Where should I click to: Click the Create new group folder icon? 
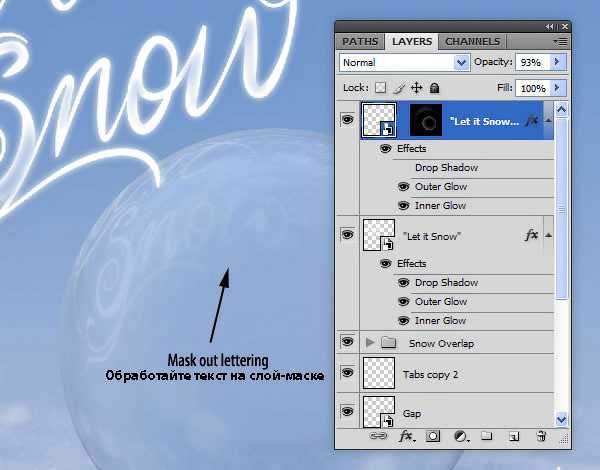[486, 436]
